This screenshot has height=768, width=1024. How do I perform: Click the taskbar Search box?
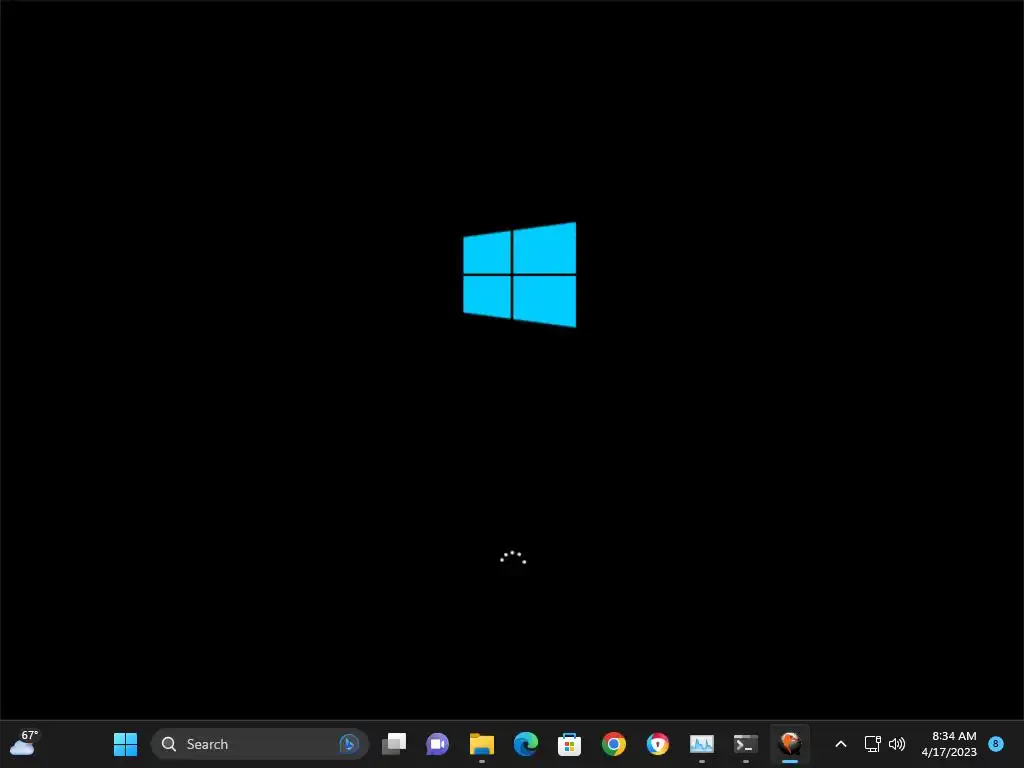coord(259,744)
